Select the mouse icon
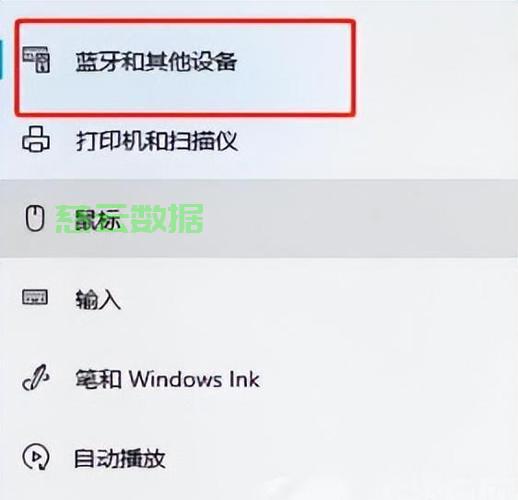Viewport: 518px width, 500px height. pyautogui.click(x=35, y=219)
